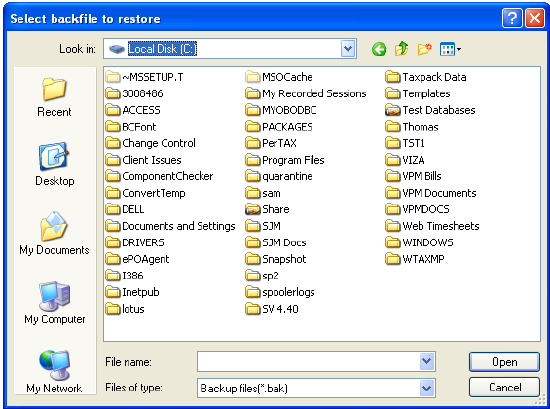Jump to My Network shortcut

pyautogui.click(x=54, y=371)
